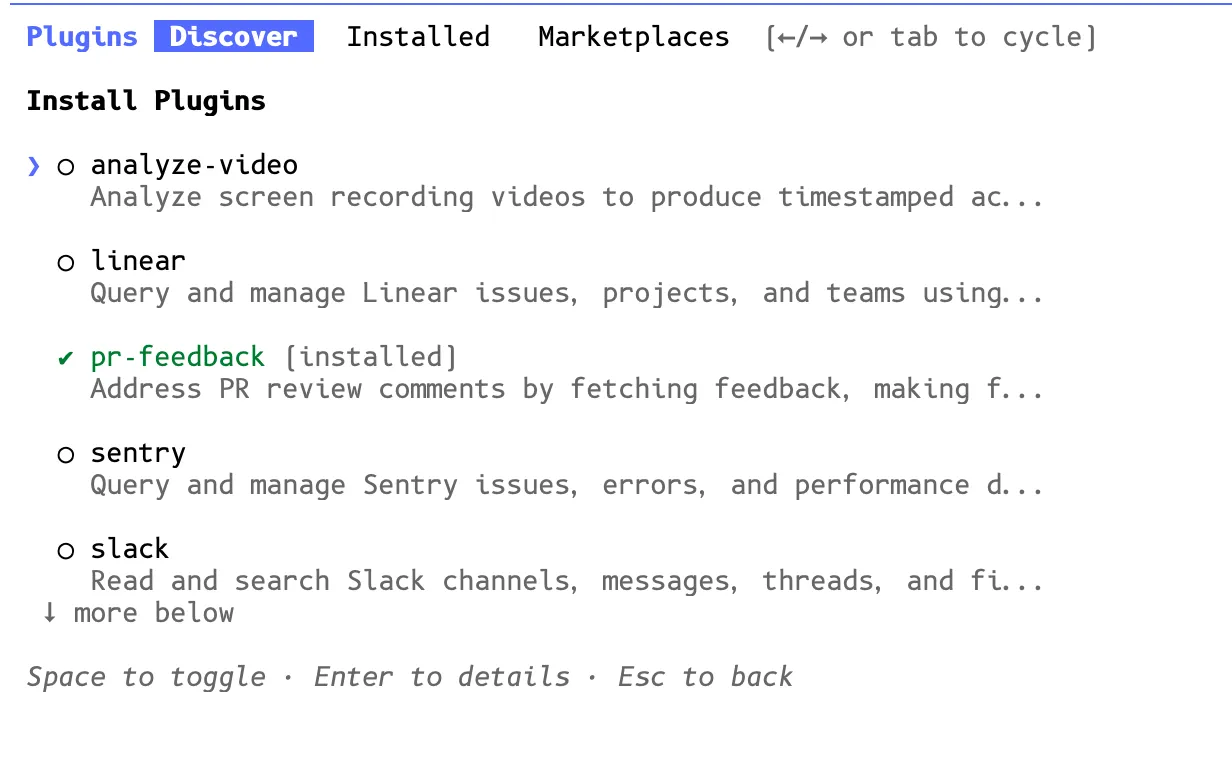Screen dimensions: 1232x762
Task: Click the 'Esc to back' hint text
Action: (705, 677)
